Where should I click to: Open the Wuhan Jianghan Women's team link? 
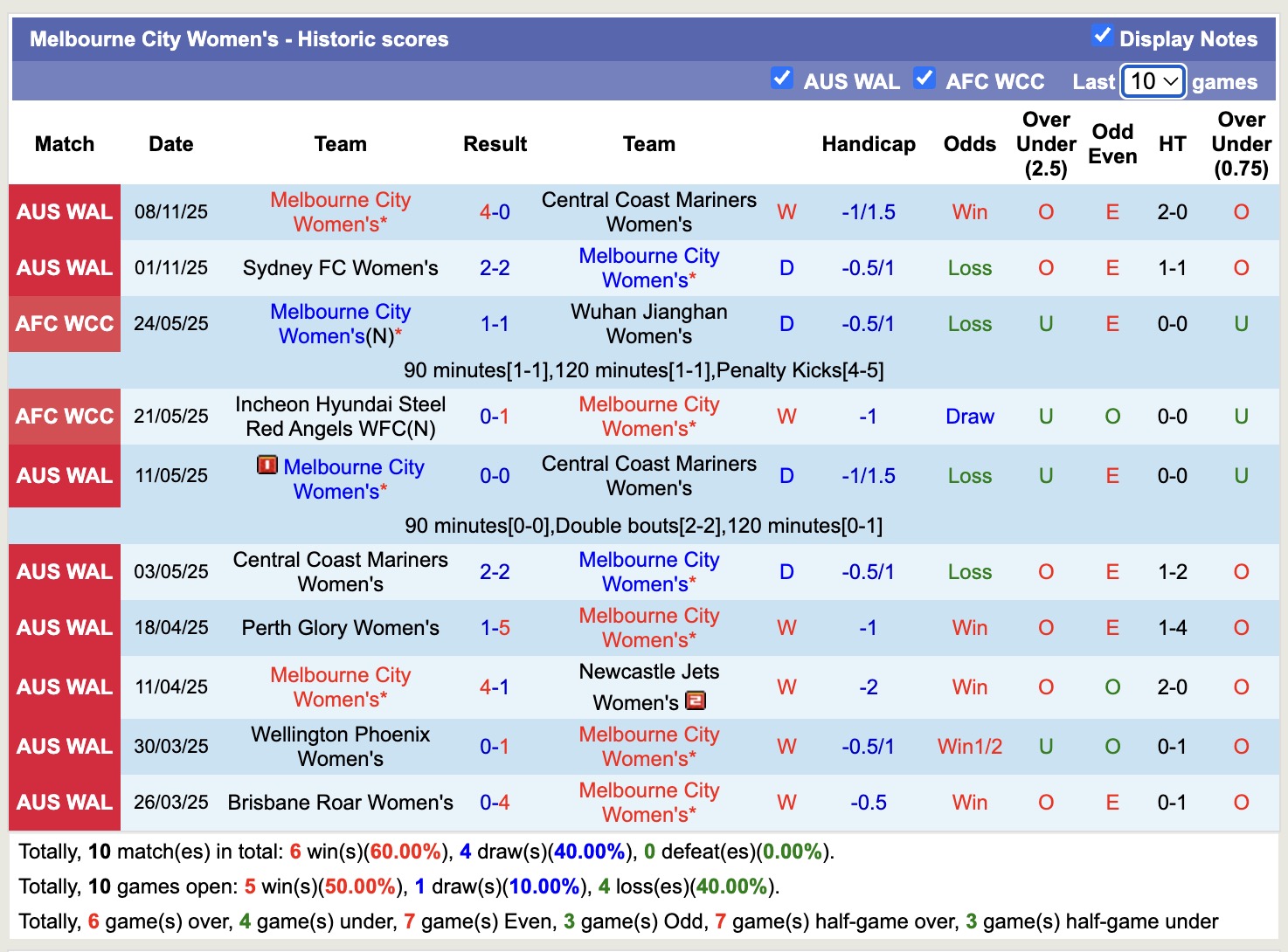[x=648, y=324]
